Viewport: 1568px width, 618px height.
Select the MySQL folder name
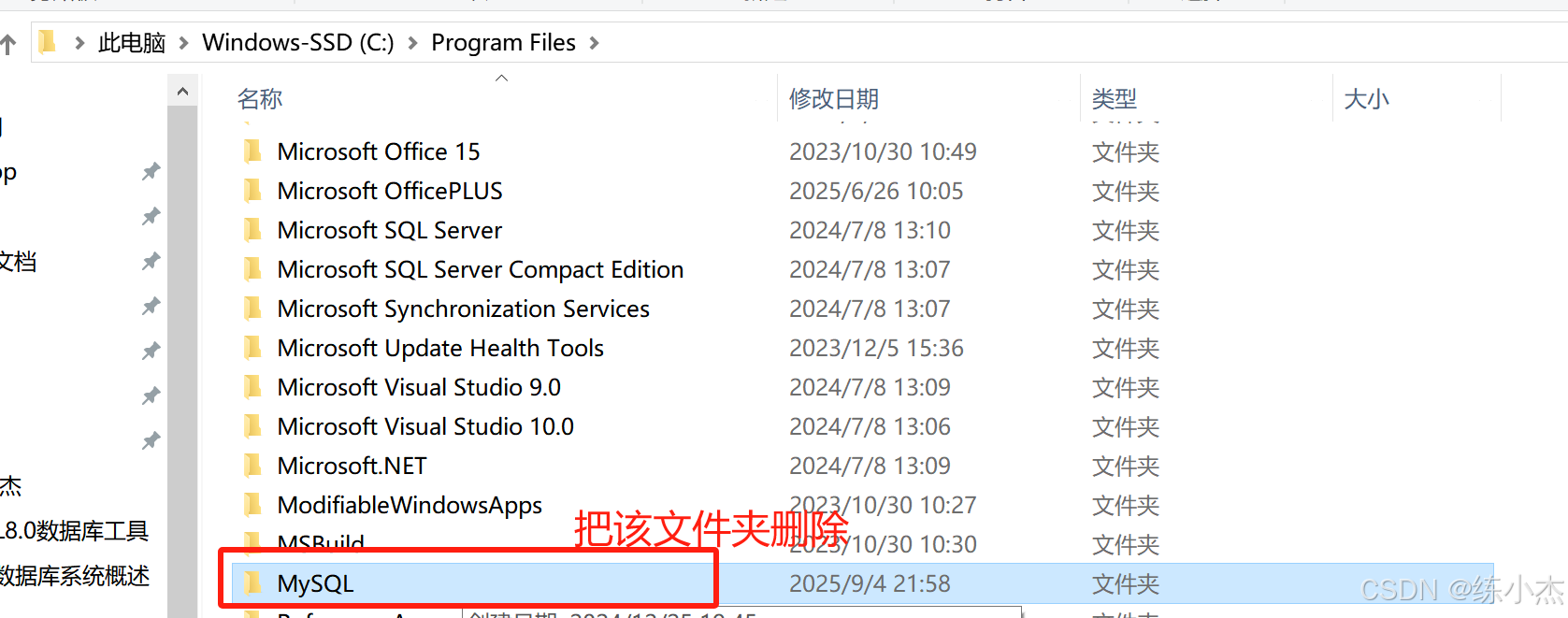pyautogui.click(x=315, y=583)
